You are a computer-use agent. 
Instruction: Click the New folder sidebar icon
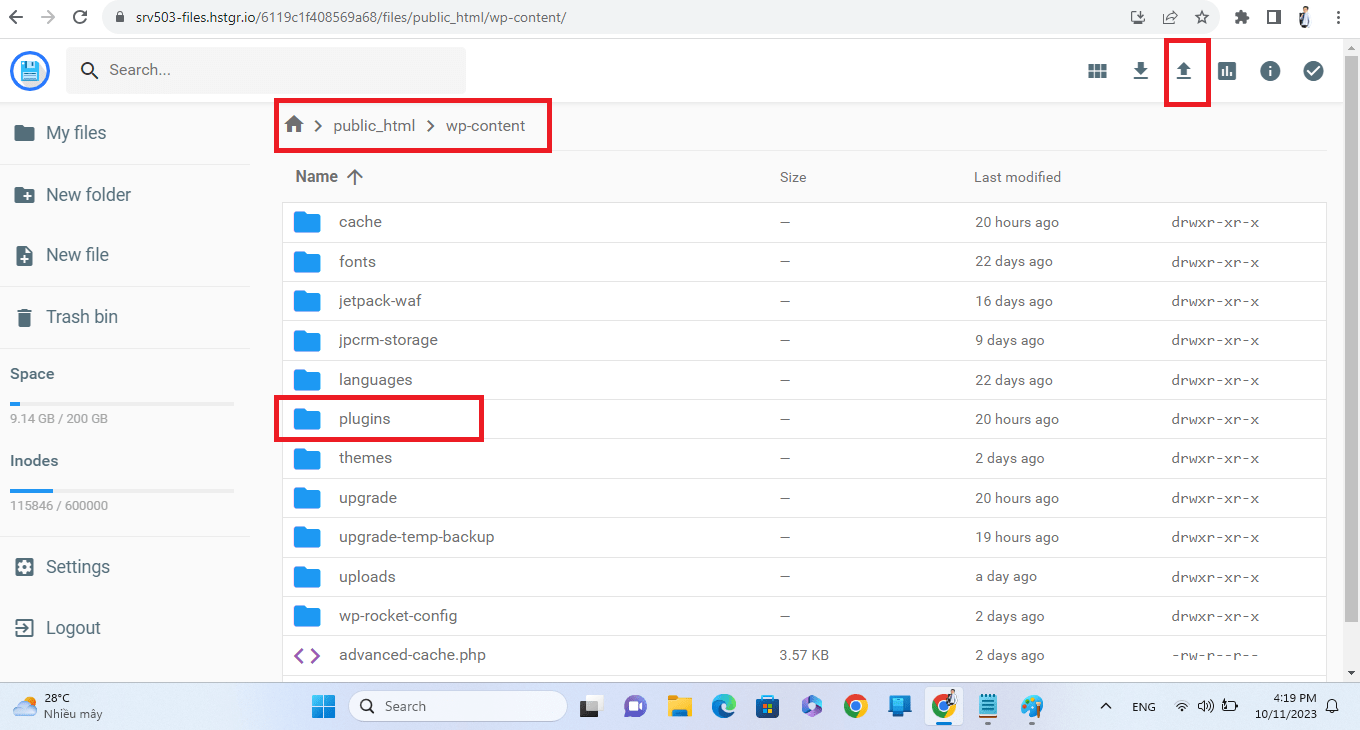click(24, 194)
